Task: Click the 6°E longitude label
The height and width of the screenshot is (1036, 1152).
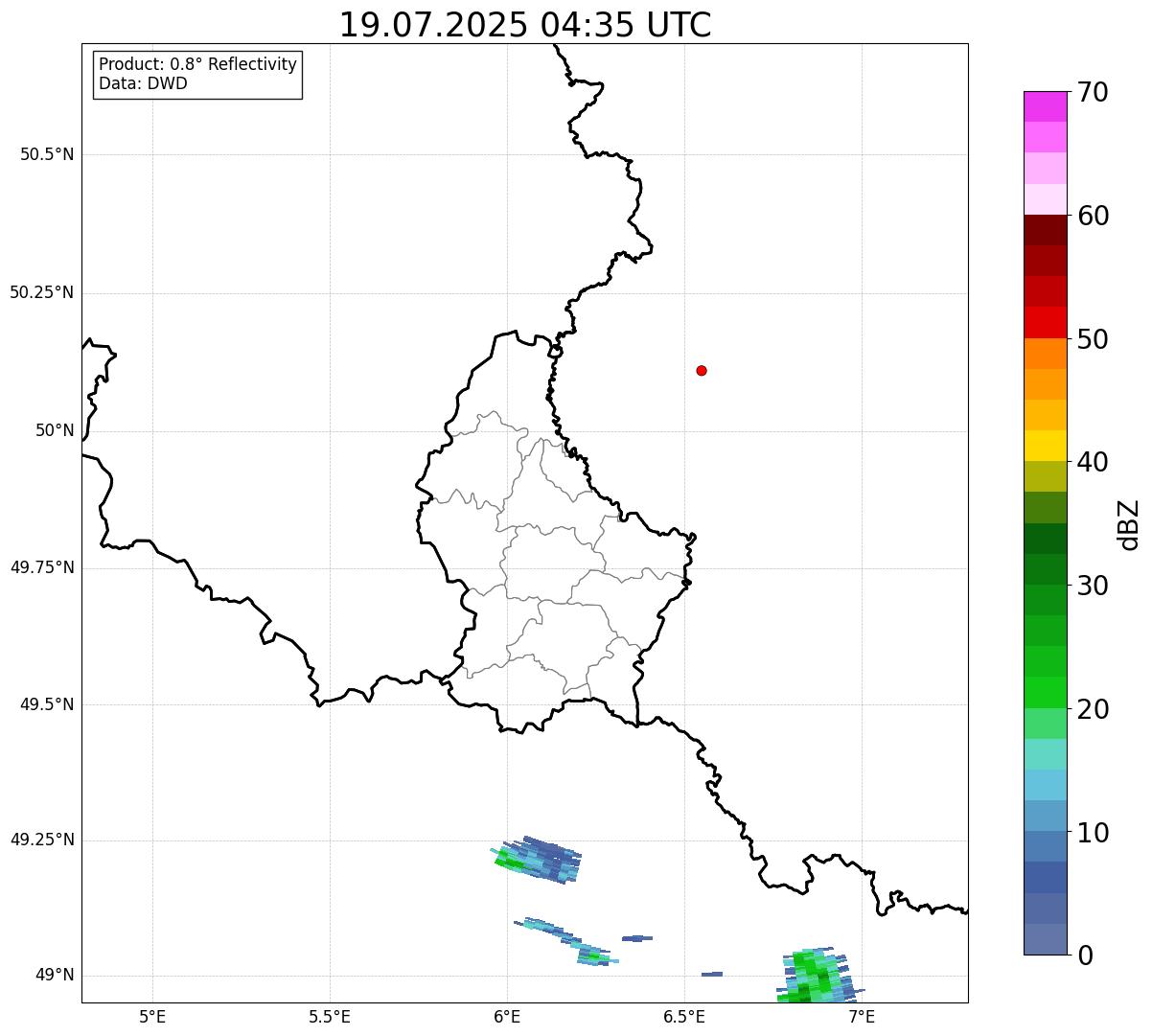Action: [507, 1016]
